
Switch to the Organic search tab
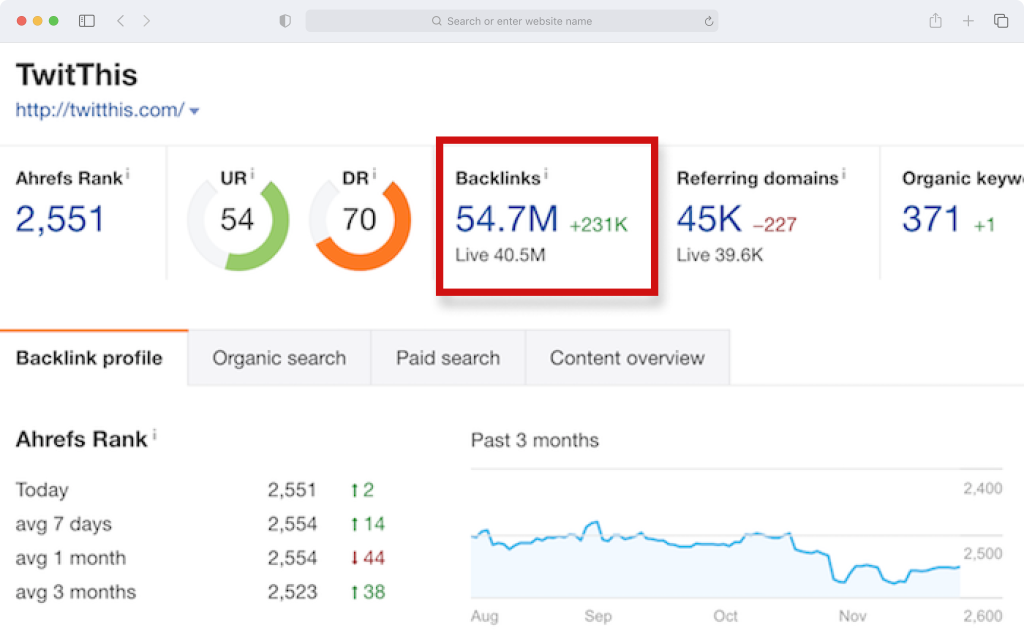(280, 358)
